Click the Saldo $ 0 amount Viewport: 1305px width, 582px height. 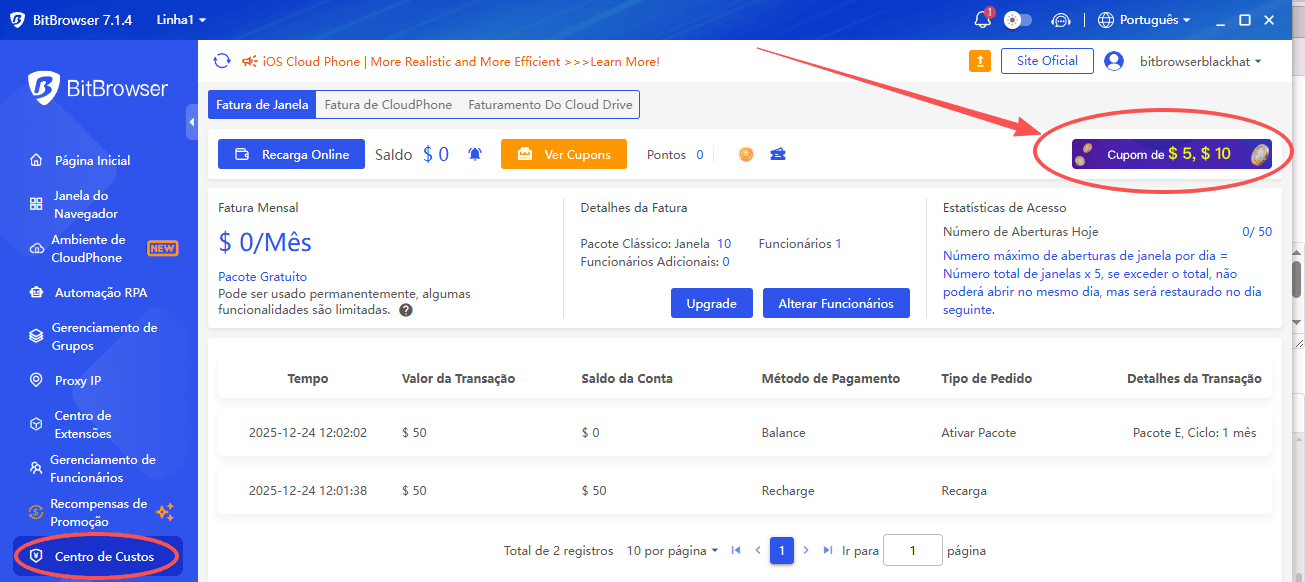(x=436, y=154)
